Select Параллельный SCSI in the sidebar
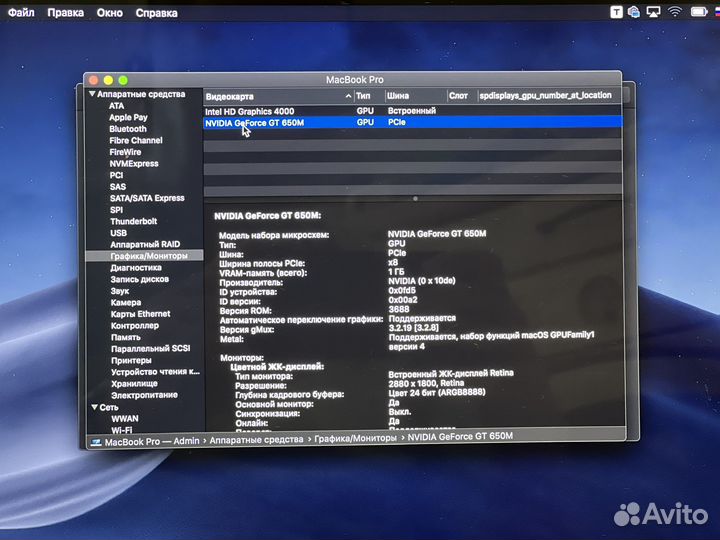 click(x=151, y=349)
